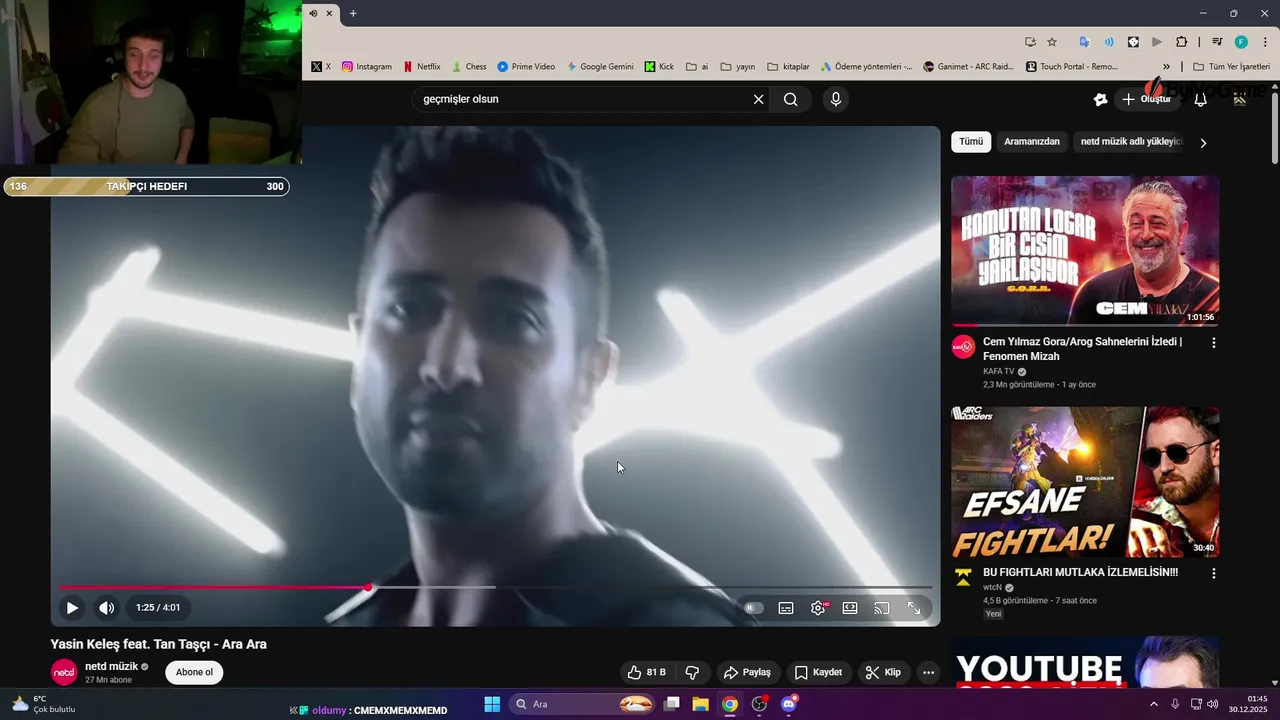
Task: Open the Windows Start menu
Action: (492, 704)
